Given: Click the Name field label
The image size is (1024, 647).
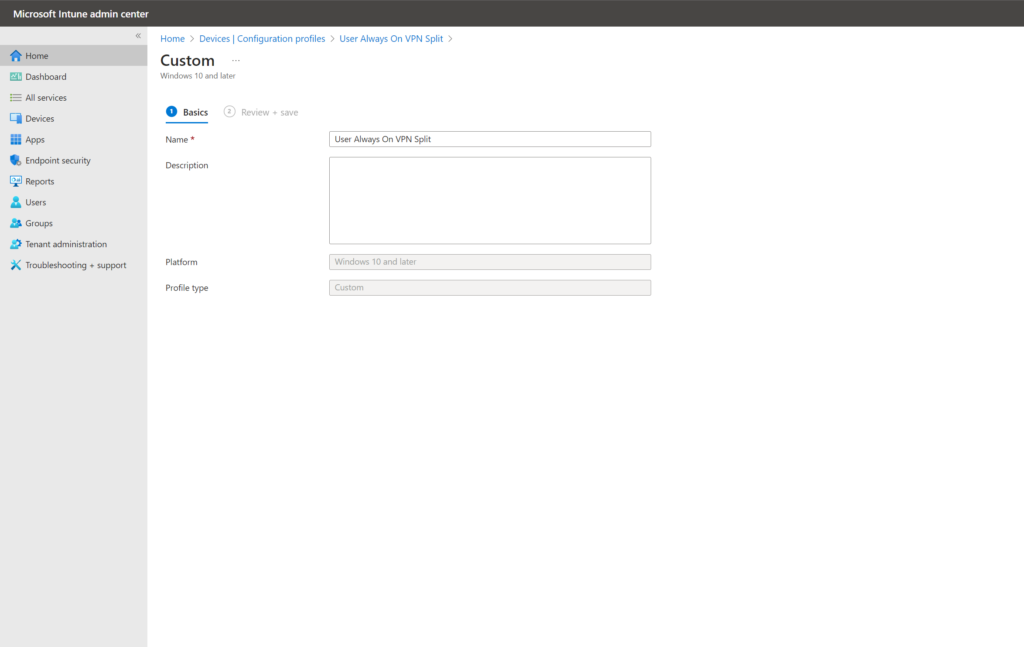Looking at the screenshot, I should point(177,140).
